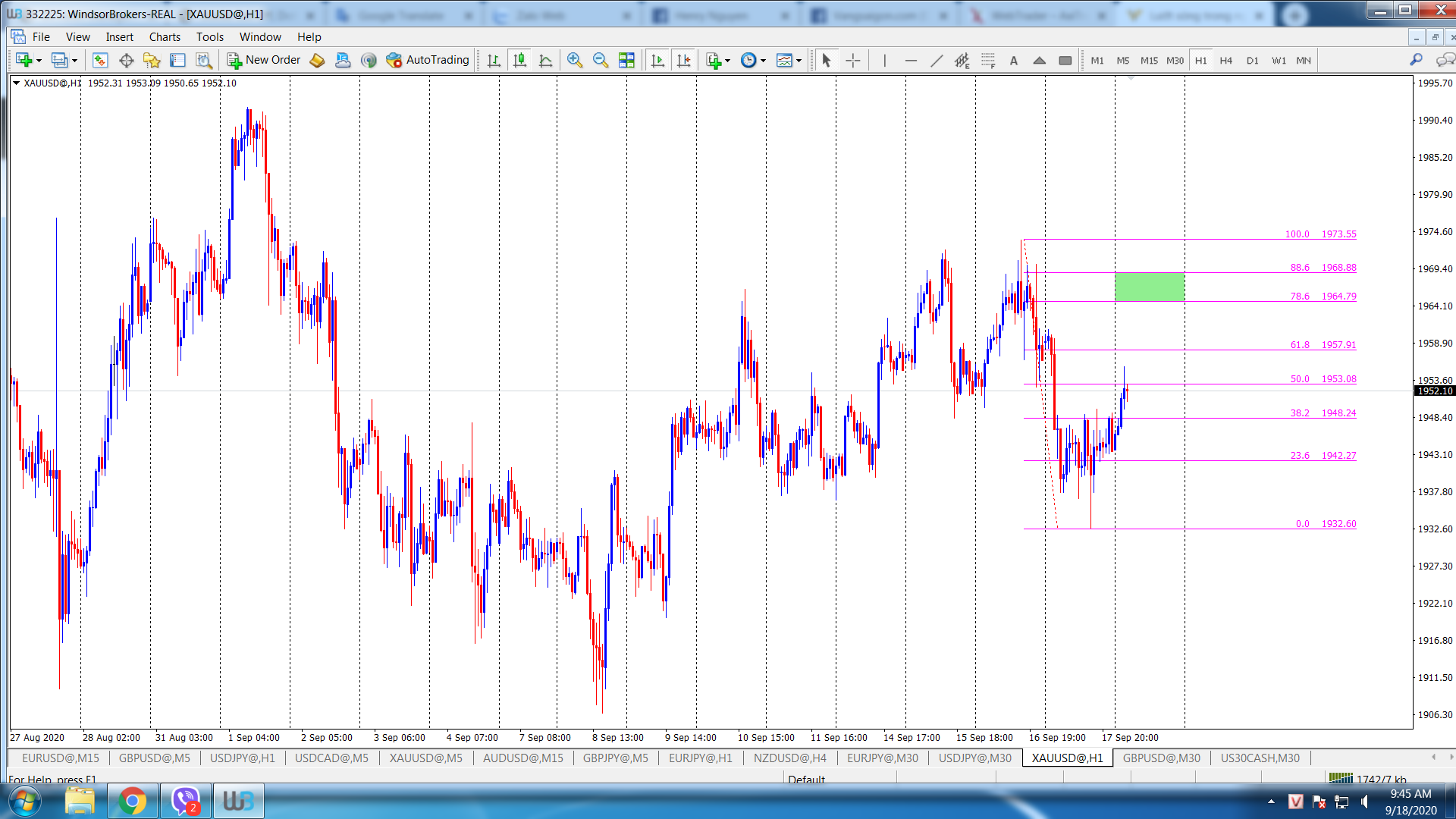Open Viber from the taskbar

[185, 801]
